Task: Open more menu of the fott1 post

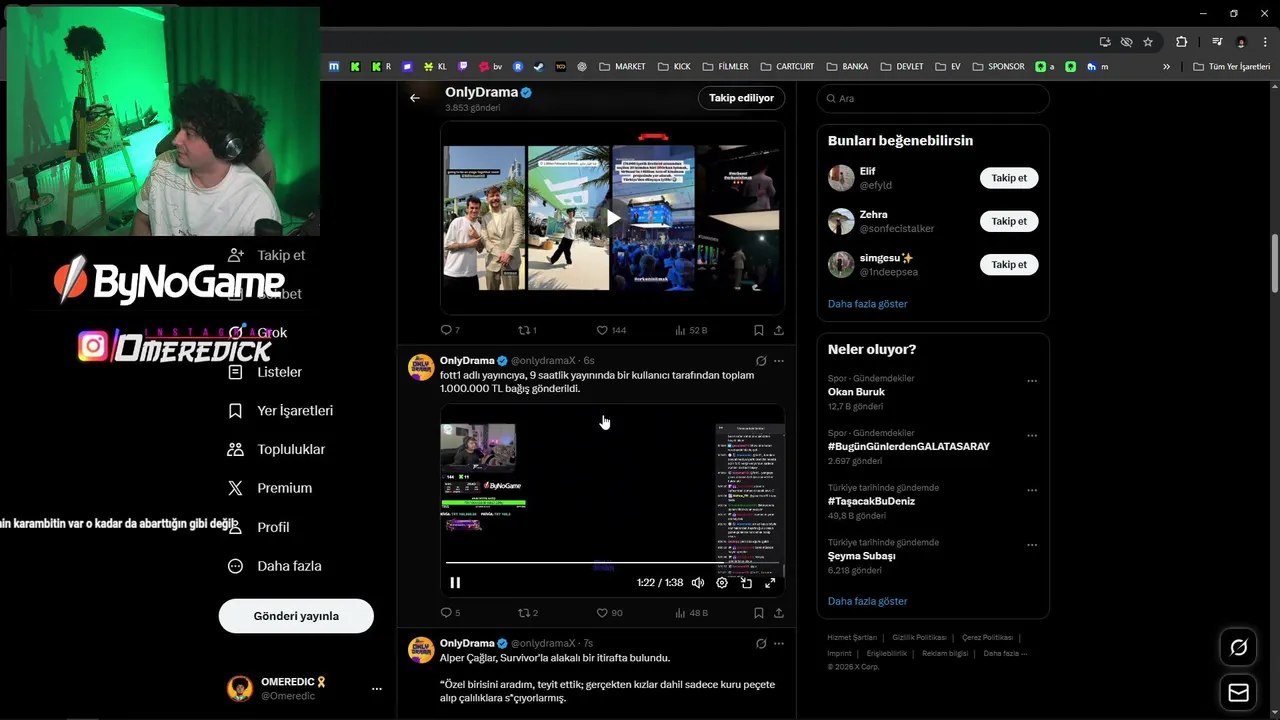Action: [779, 361]
